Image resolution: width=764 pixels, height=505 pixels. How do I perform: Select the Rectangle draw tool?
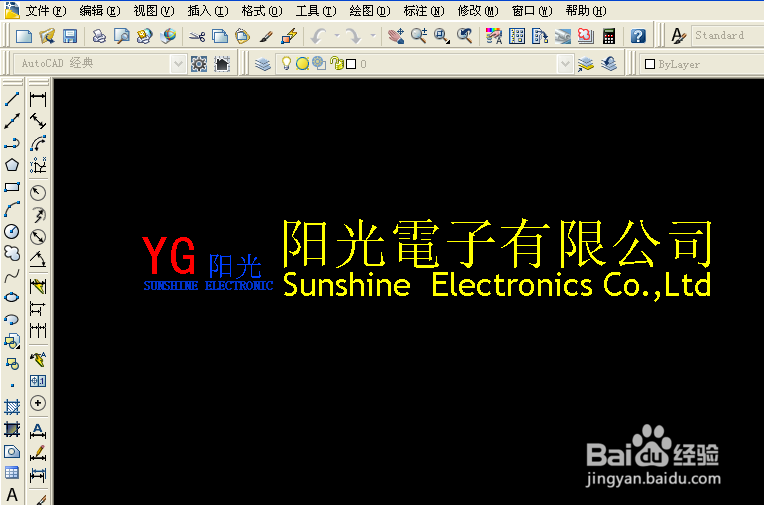12,187
